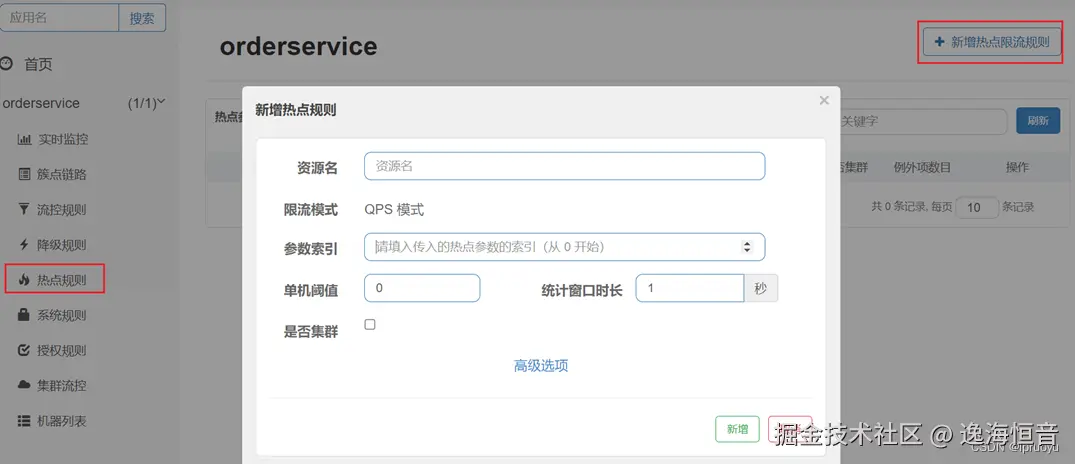Collapse the orderservice app menu
1075x464 pixels.
tap(161, 102)
